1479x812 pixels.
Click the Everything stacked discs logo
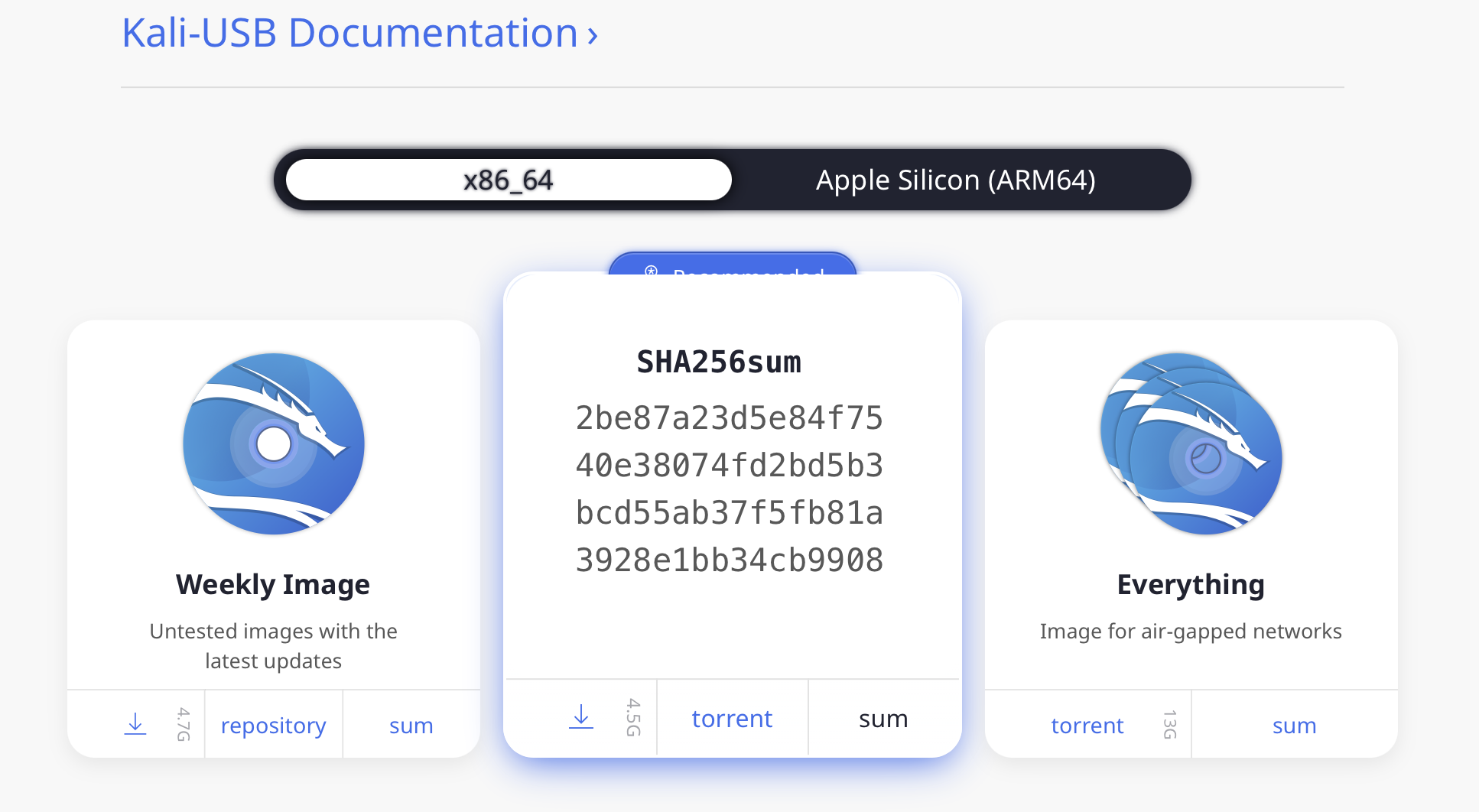click(x=1191, y=443)
